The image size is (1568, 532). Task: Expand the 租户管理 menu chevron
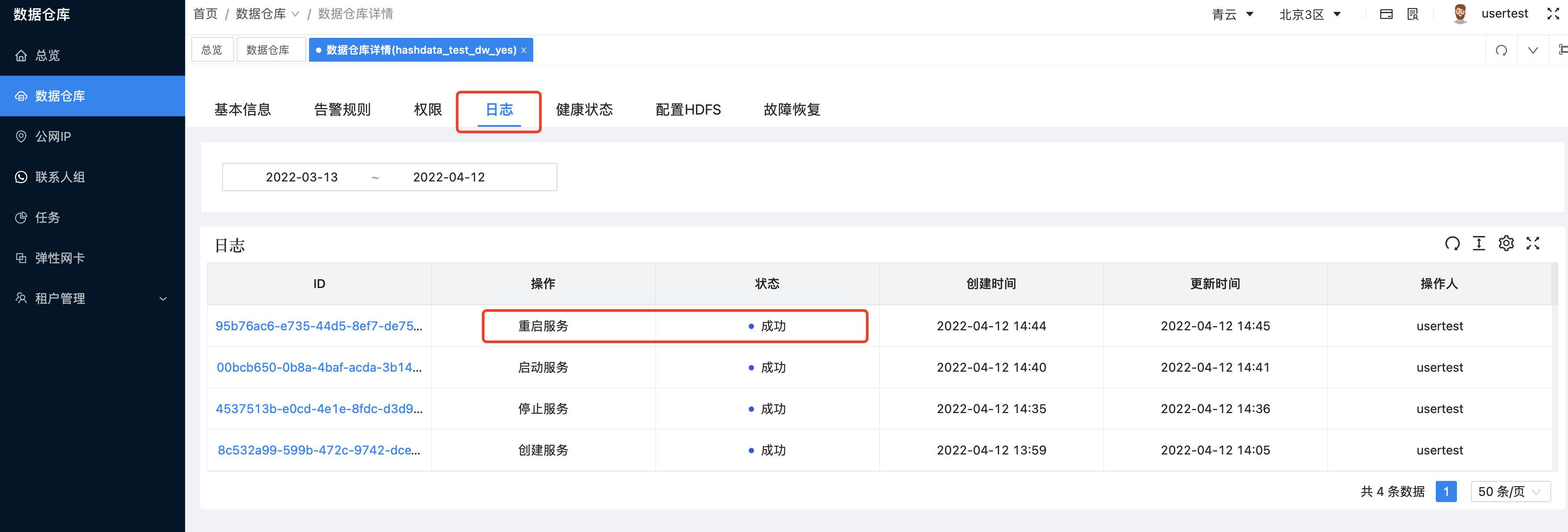click(163, 299)
